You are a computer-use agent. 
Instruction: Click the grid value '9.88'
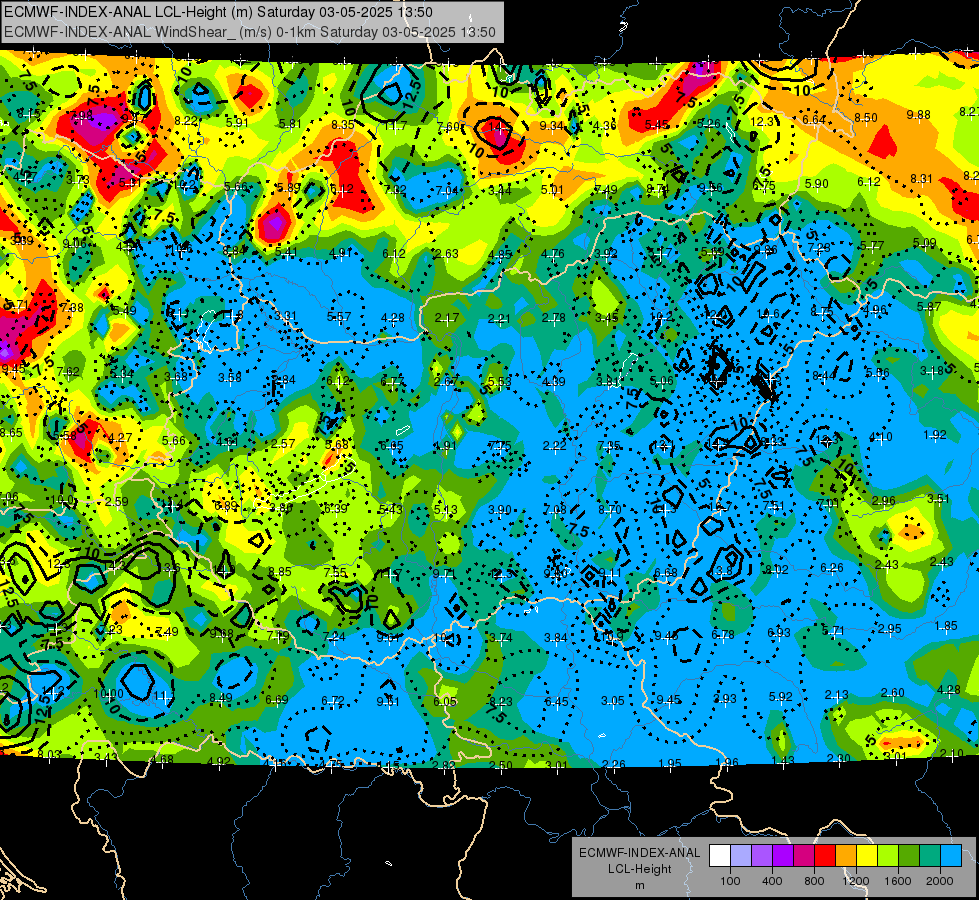click(x=918, y=115)
